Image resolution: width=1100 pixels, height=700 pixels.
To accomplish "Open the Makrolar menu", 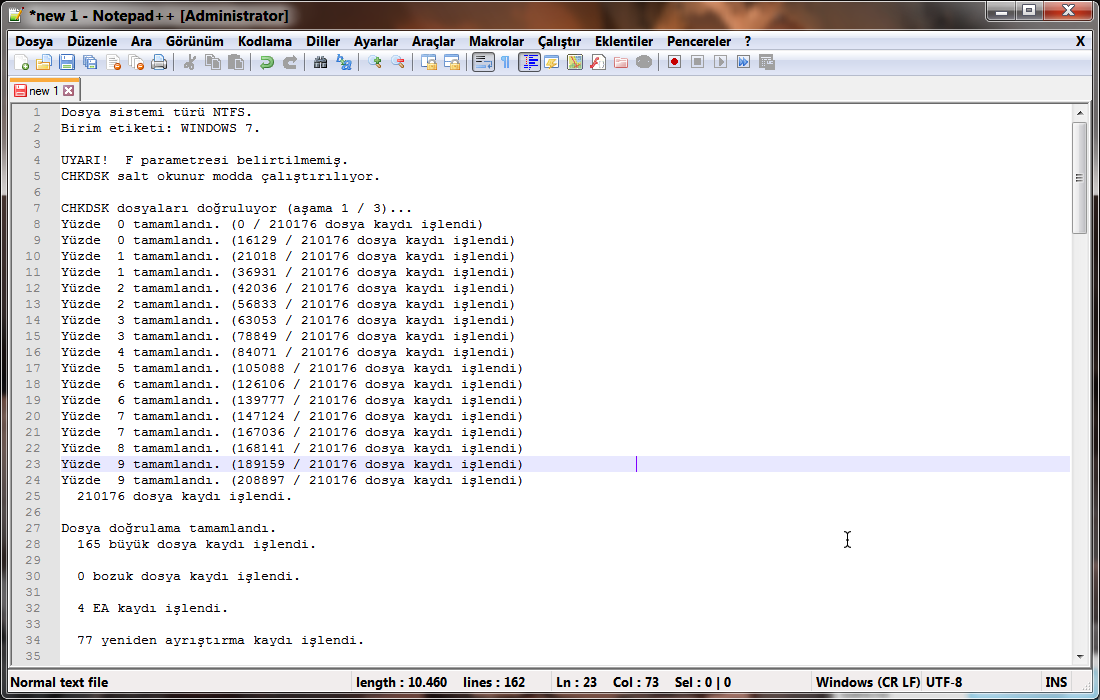I will click(x=497, y=41).
